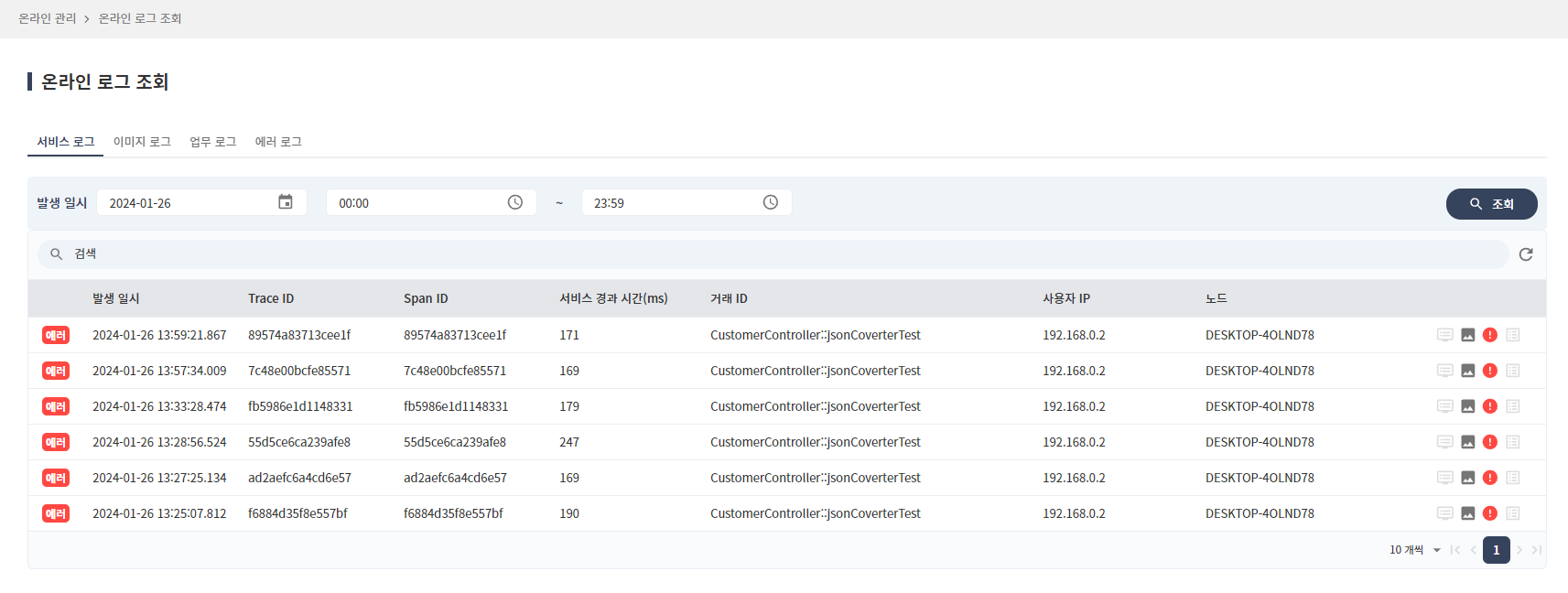Screen dimensions: 1568x593
Task: Open list icon for the 13:57:34.009 row
Action: pyautogui.click(x=1513, y=371)
